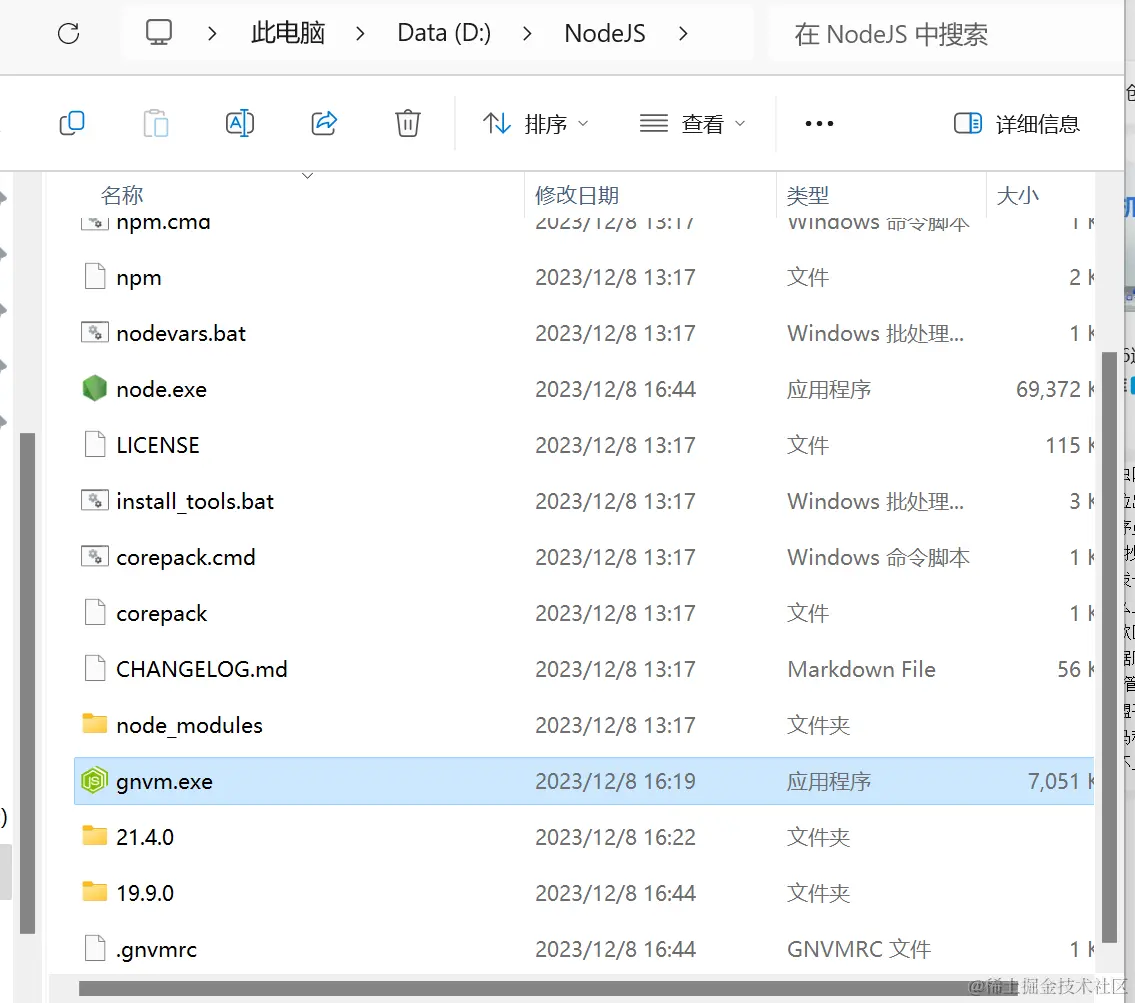Click the gnvm.exe application icon
The width and height of the screenshot is (1135, 1003).
[95, 780]
